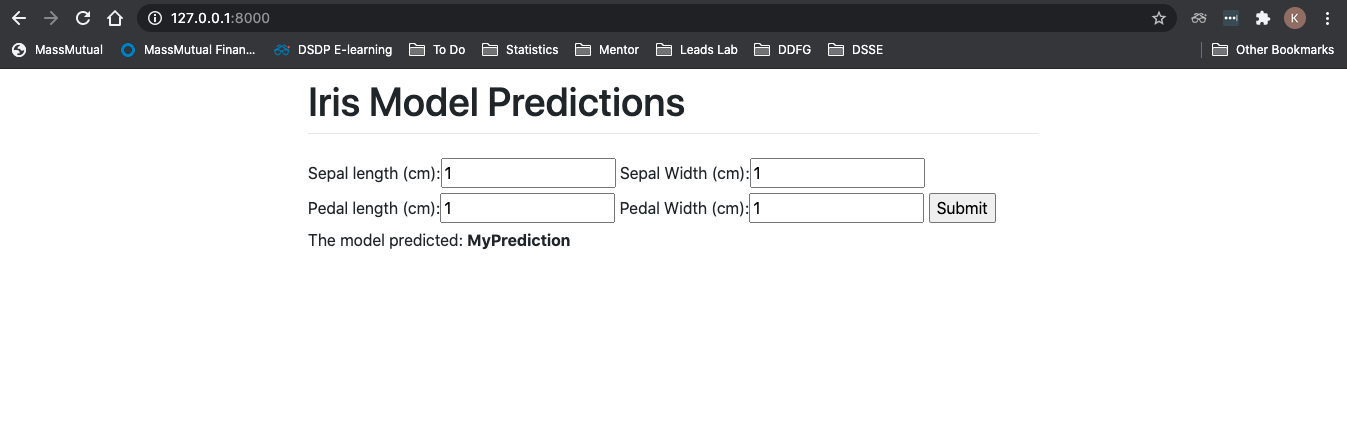Open the DSDP E-learning bookmark
Viewport: 1347px width, 423px height.
[333, 49]
